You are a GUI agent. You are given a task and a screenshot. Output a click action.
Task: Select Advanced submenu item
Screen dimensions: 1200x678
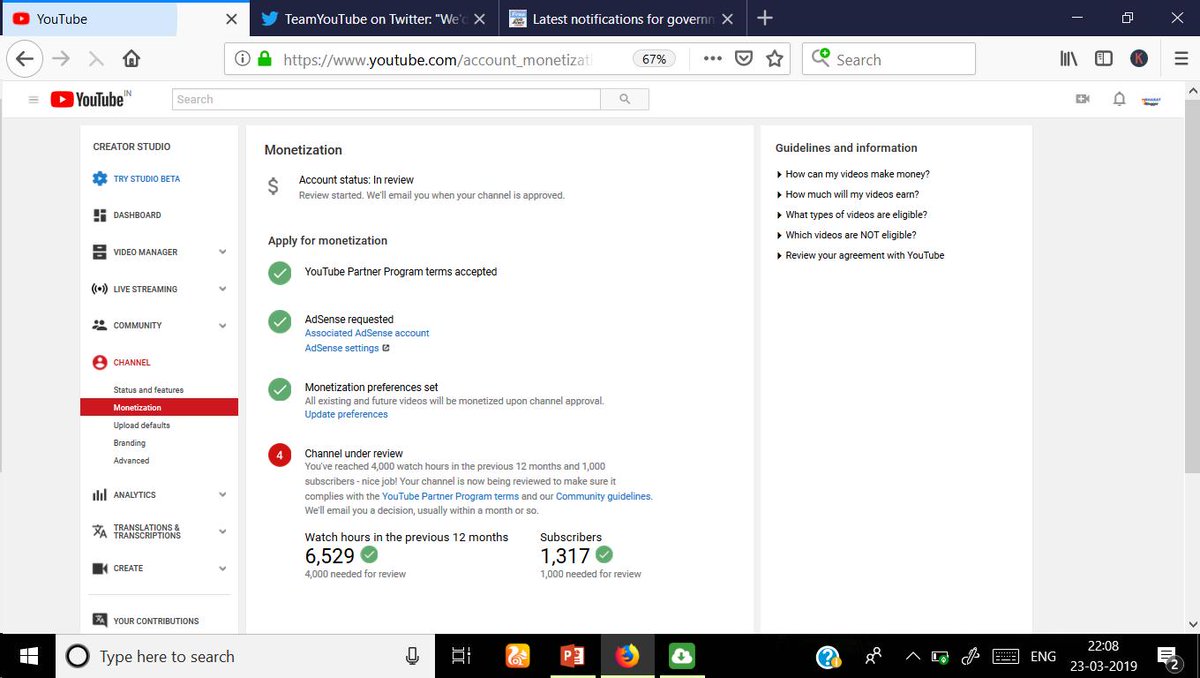[131, 461]
